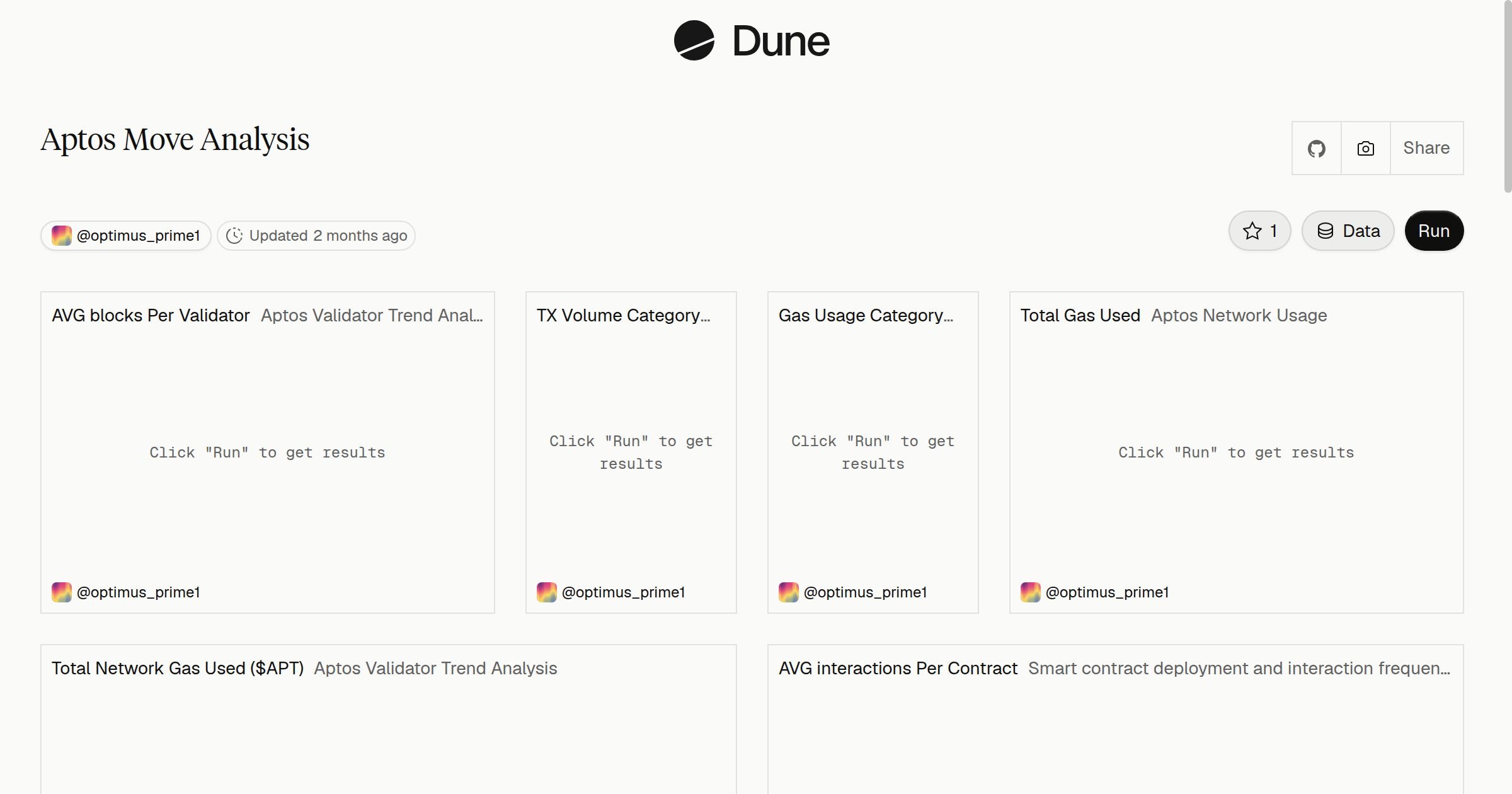This screenshot has width=1512, height=794.
Task: Click the Aptos Move Analysis heading
Action: click(x=175, y=139)
